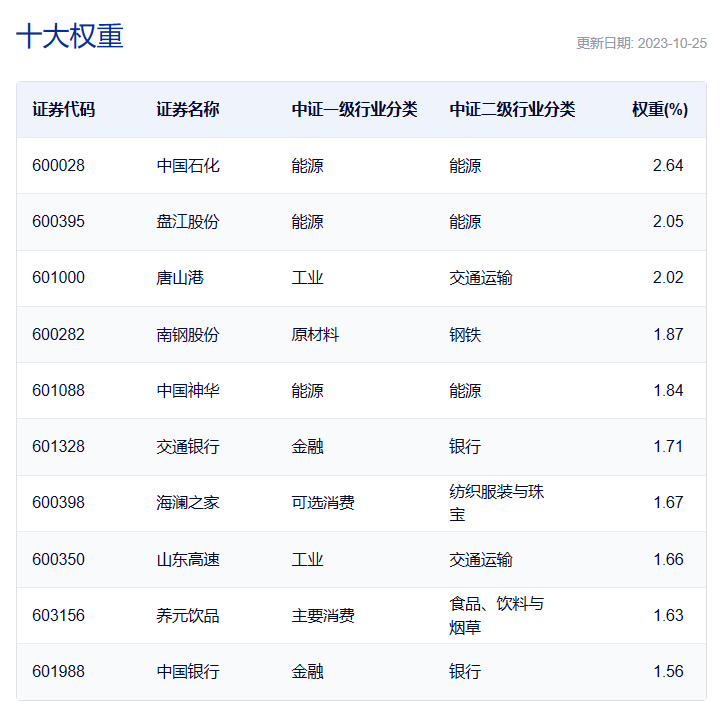Click the 食品、饮料与烟草 cell
The image size is (725, 710).
497,616
